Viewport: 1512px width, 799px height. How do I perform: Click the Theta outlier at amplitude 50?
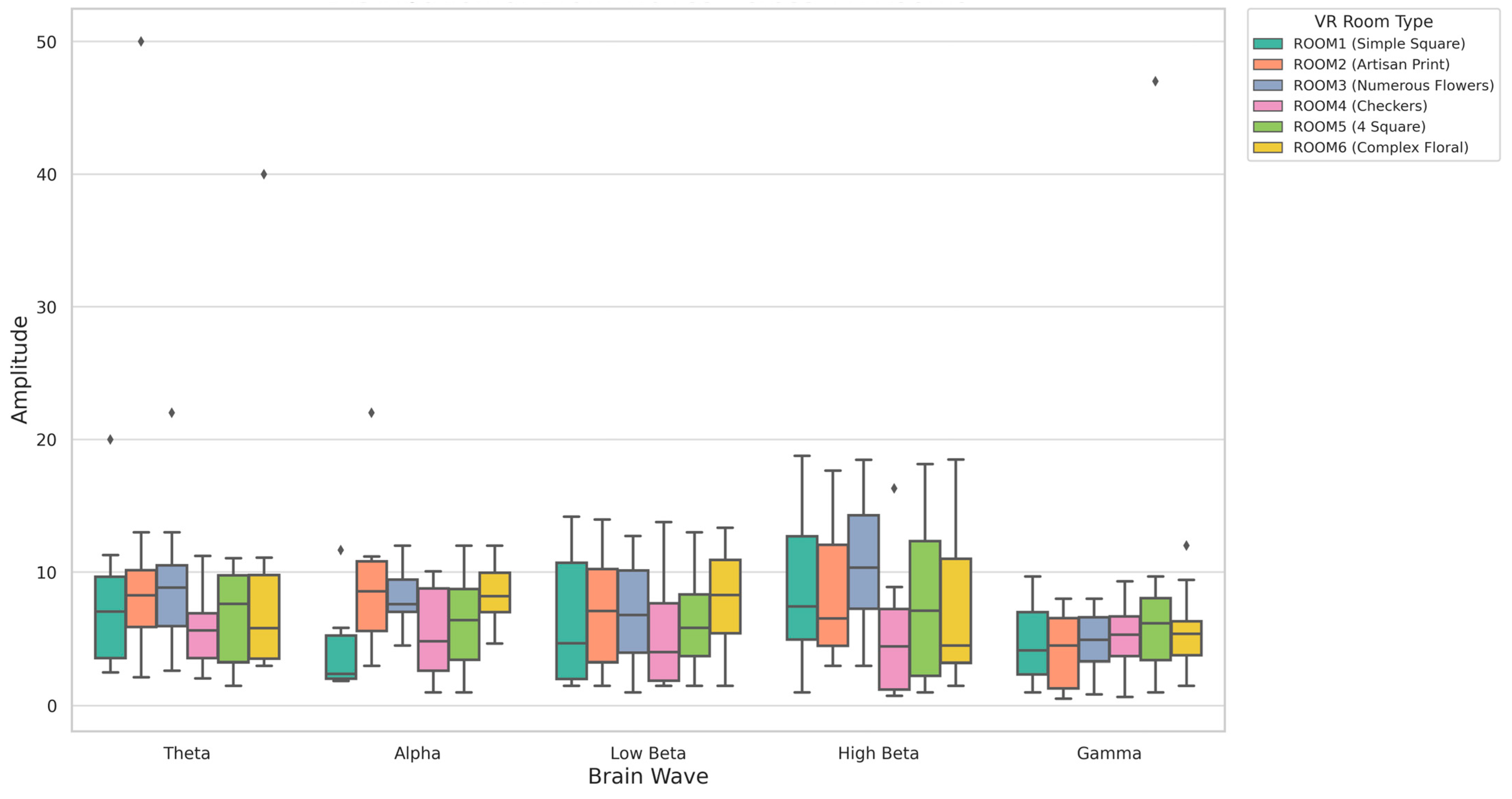(x=141, y=42)
